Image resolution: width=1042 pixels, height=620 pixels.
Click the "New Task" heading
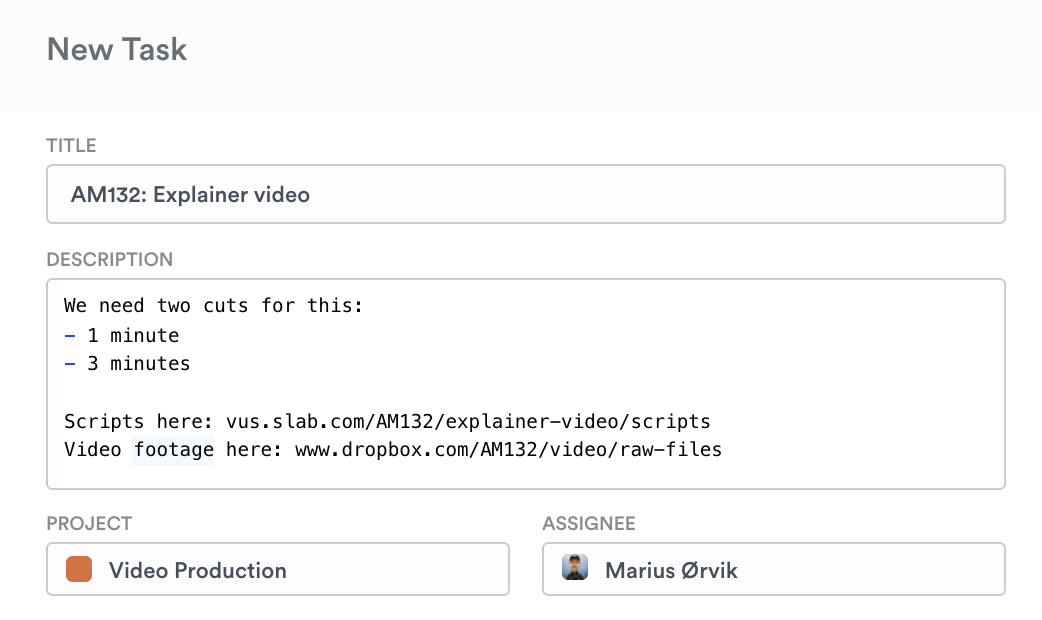click(x=117, y=50)
